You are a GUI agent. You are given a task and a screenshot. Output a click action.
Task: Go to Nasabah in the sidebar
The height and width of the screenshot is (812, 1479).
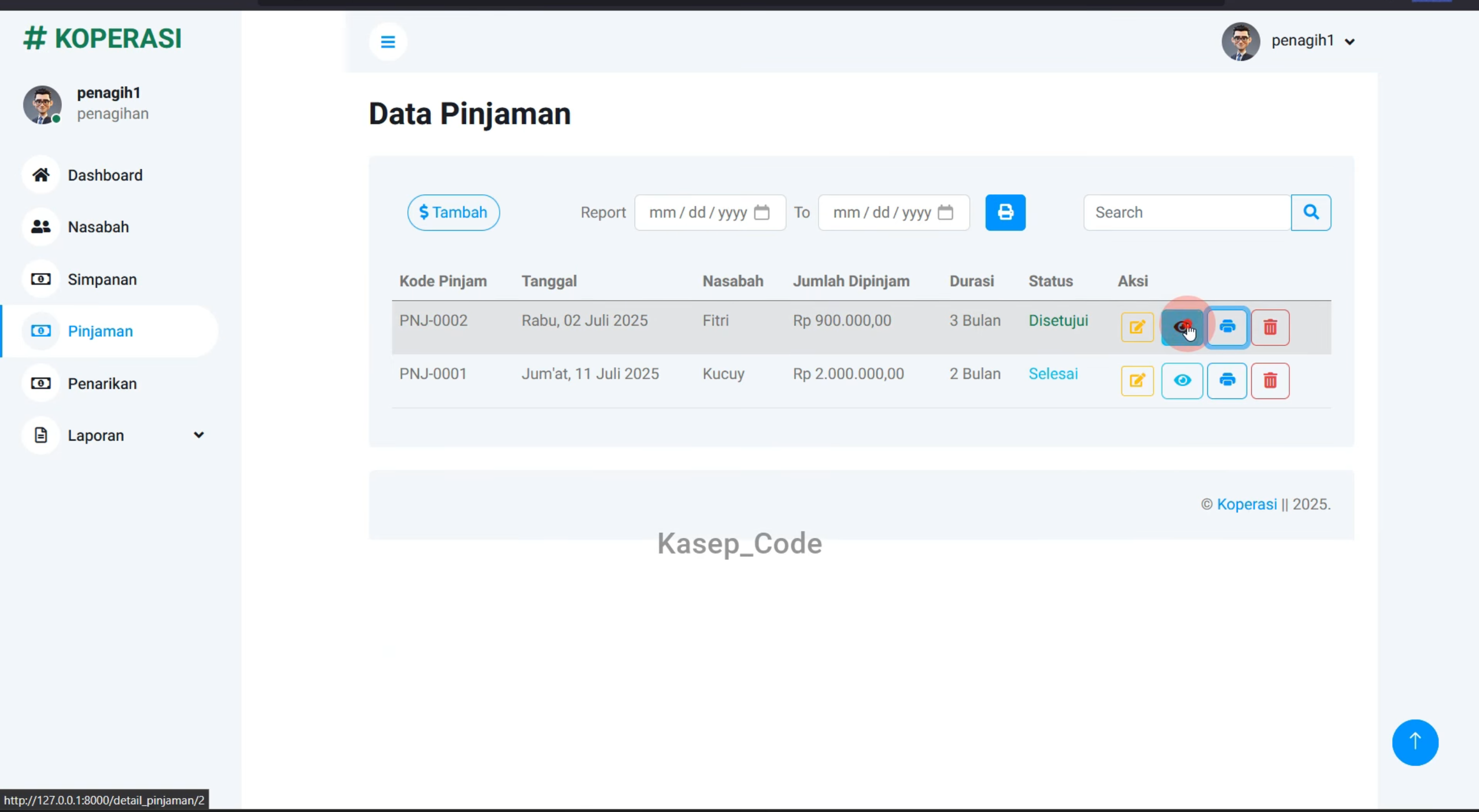110,227
